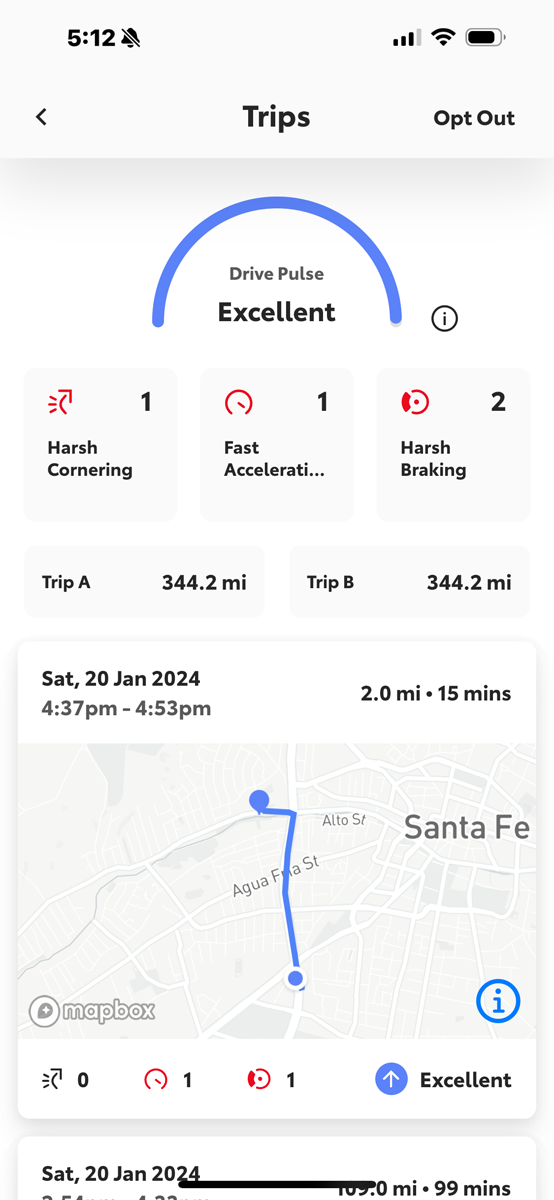This screenshot has width=554, height=1200.
Task: Tap the Harsh Braking red icon
Action: [x=415, y=403]
